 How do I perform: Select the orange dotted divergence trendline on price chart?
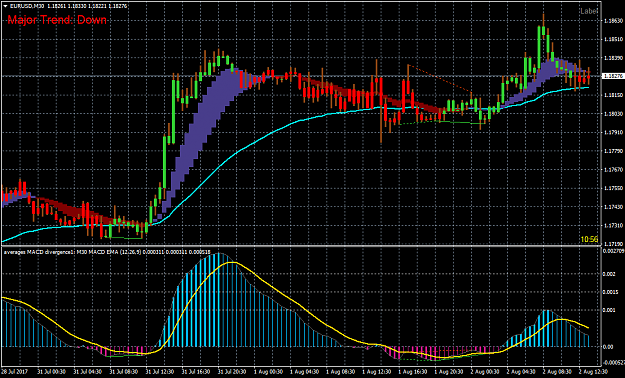440,79
